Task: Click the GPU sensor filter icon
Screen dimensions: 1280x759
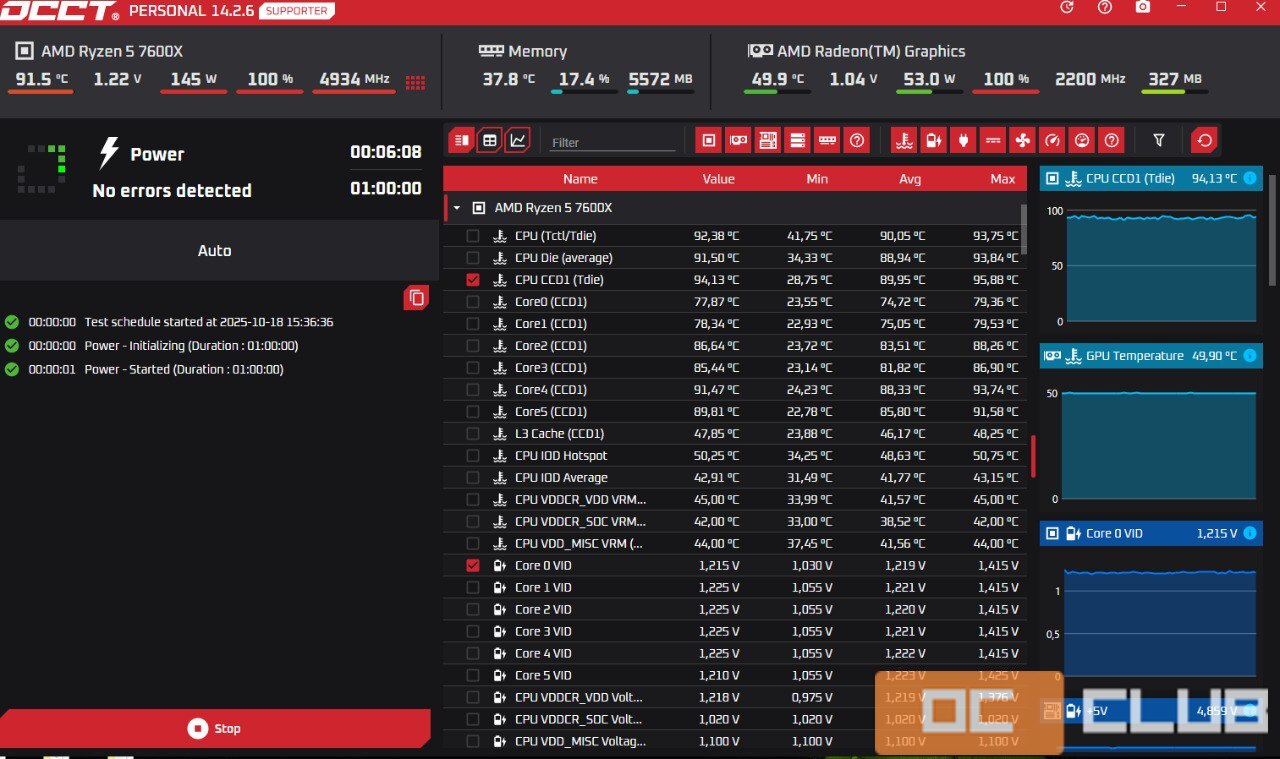Action: tap(738, 141)
